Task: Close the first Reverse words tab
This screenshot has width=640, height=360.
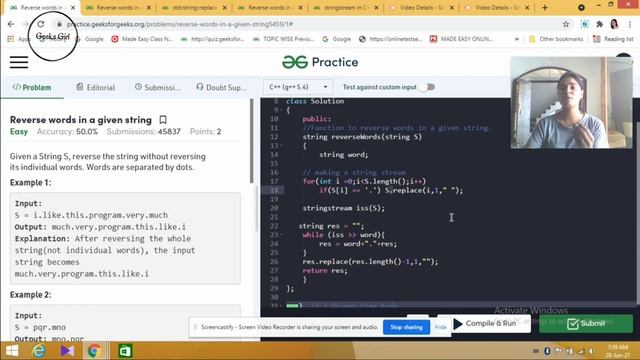Action: point(73,7)
